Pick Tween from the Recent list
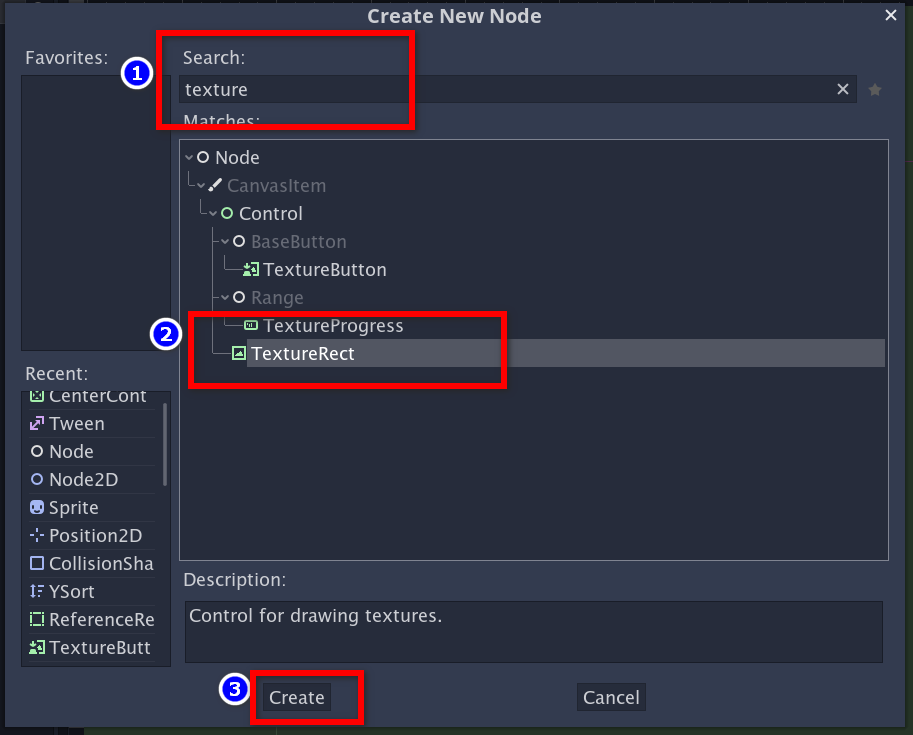913x735 pixels. (92, 423)
